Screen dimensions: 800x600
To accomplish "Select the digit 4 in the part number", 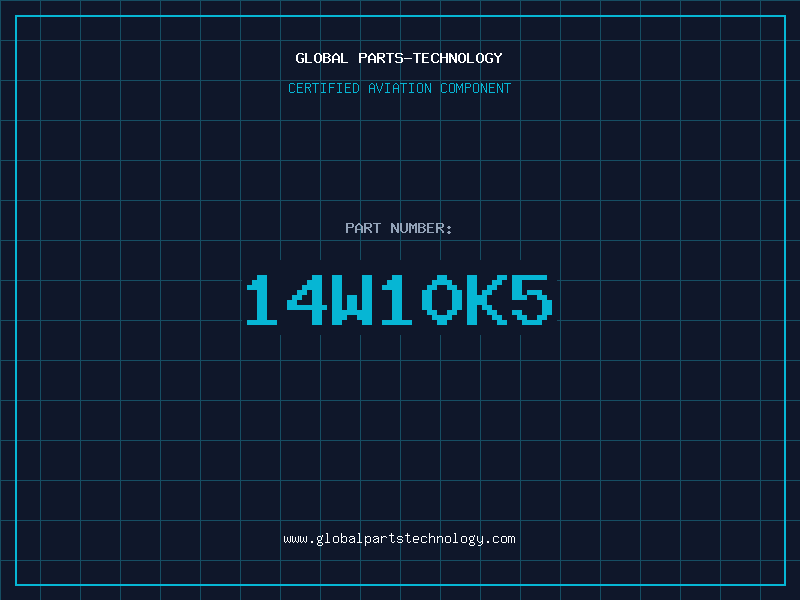I will coord(307,299).
